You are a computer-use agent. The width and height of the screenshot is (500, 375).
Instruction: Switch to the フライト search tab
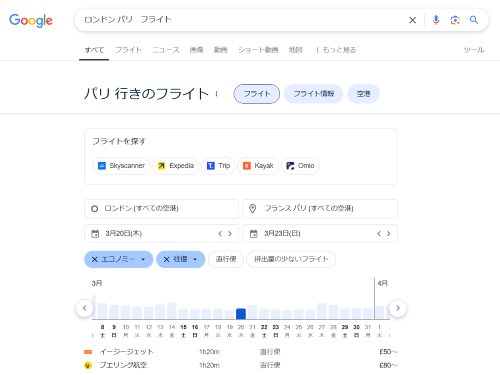pyautogui.click(x=129, y=50)
